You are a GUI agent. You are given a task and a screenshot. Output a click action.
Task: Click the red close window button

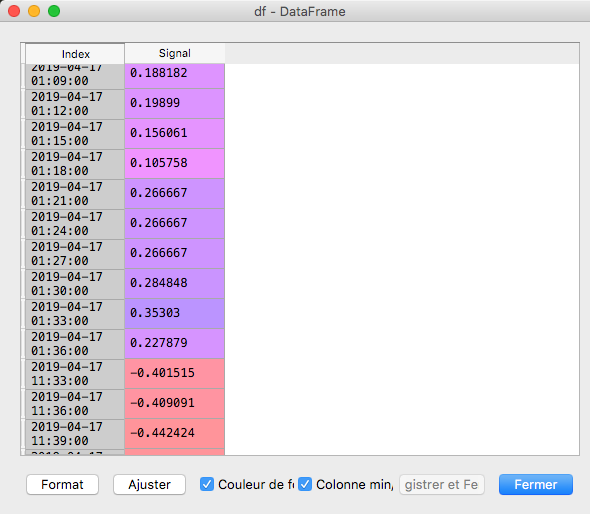click(14, 11)
